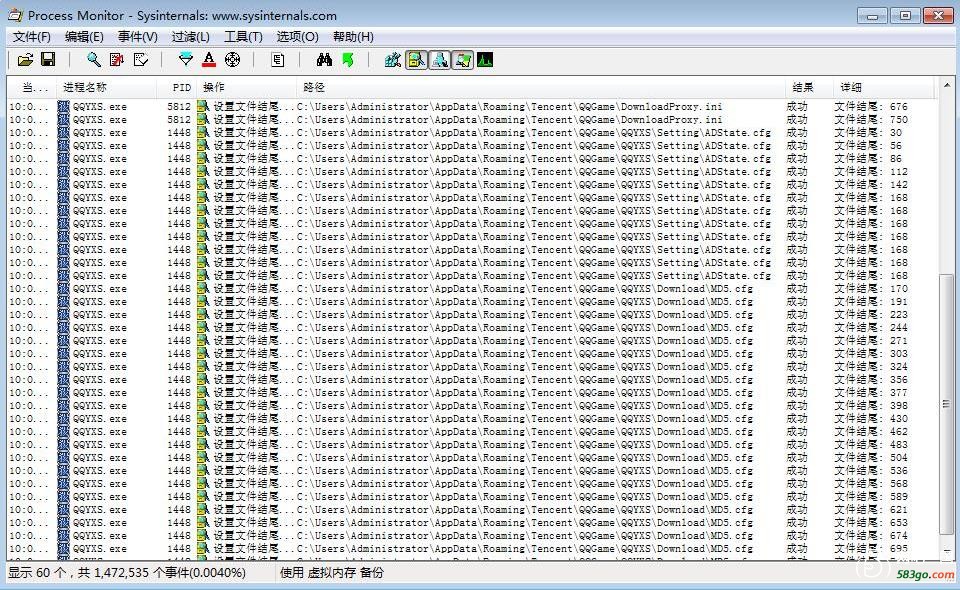
Task: Select the row with 文件结尾: 676
Action: [471, 106]
